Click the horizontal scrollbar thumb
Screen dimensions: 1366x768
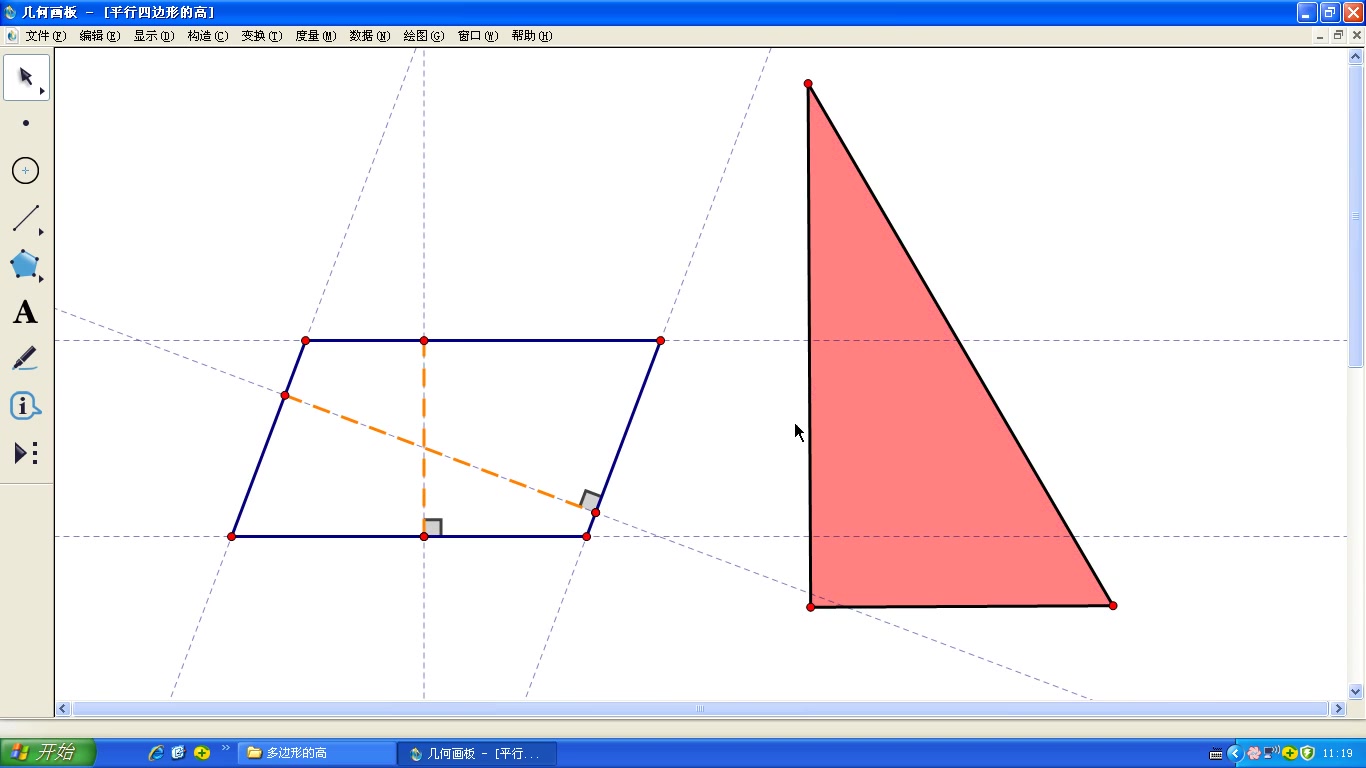pos(700,709)
